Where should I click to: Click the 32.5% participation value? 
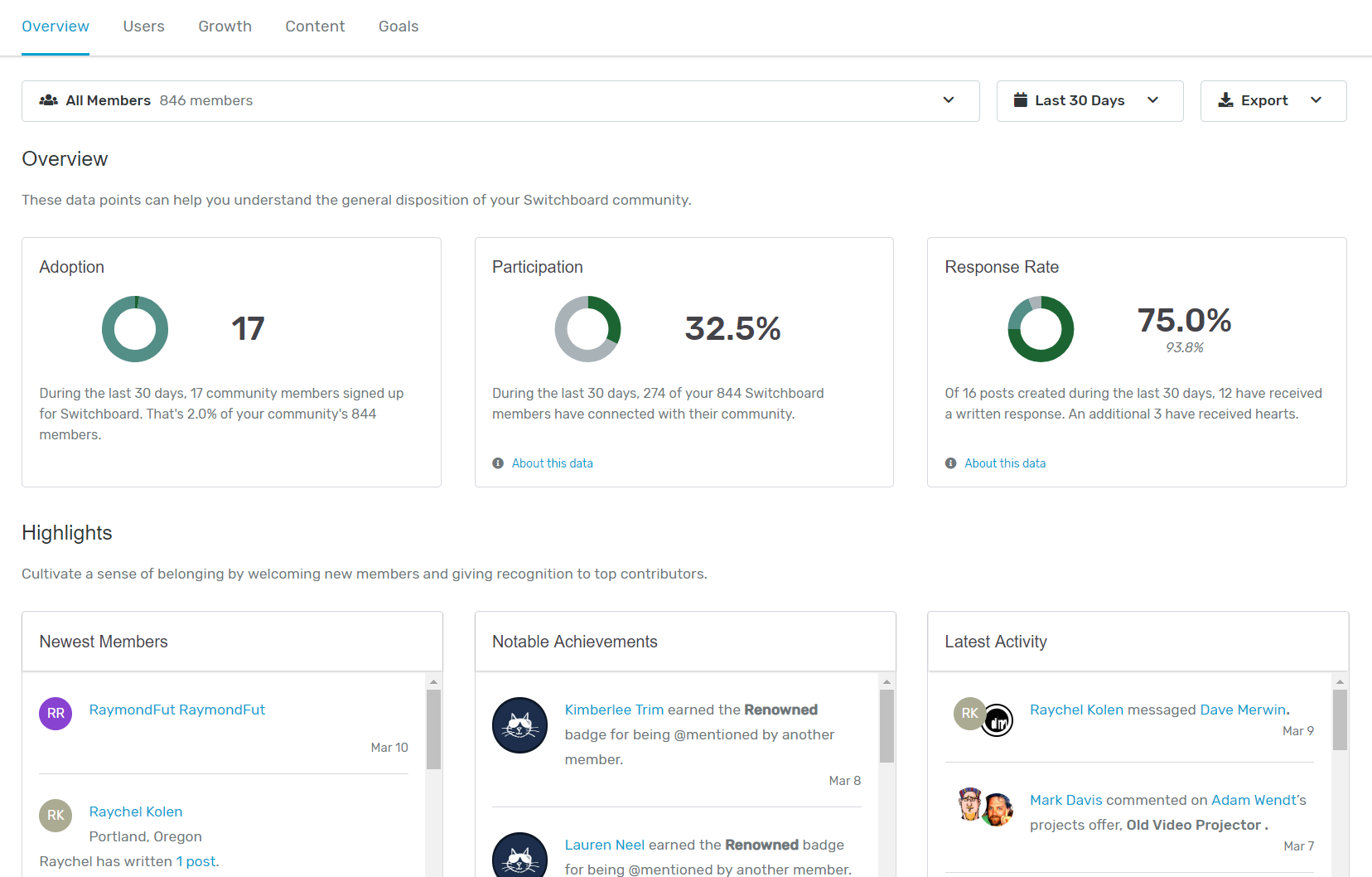[732, 328]
